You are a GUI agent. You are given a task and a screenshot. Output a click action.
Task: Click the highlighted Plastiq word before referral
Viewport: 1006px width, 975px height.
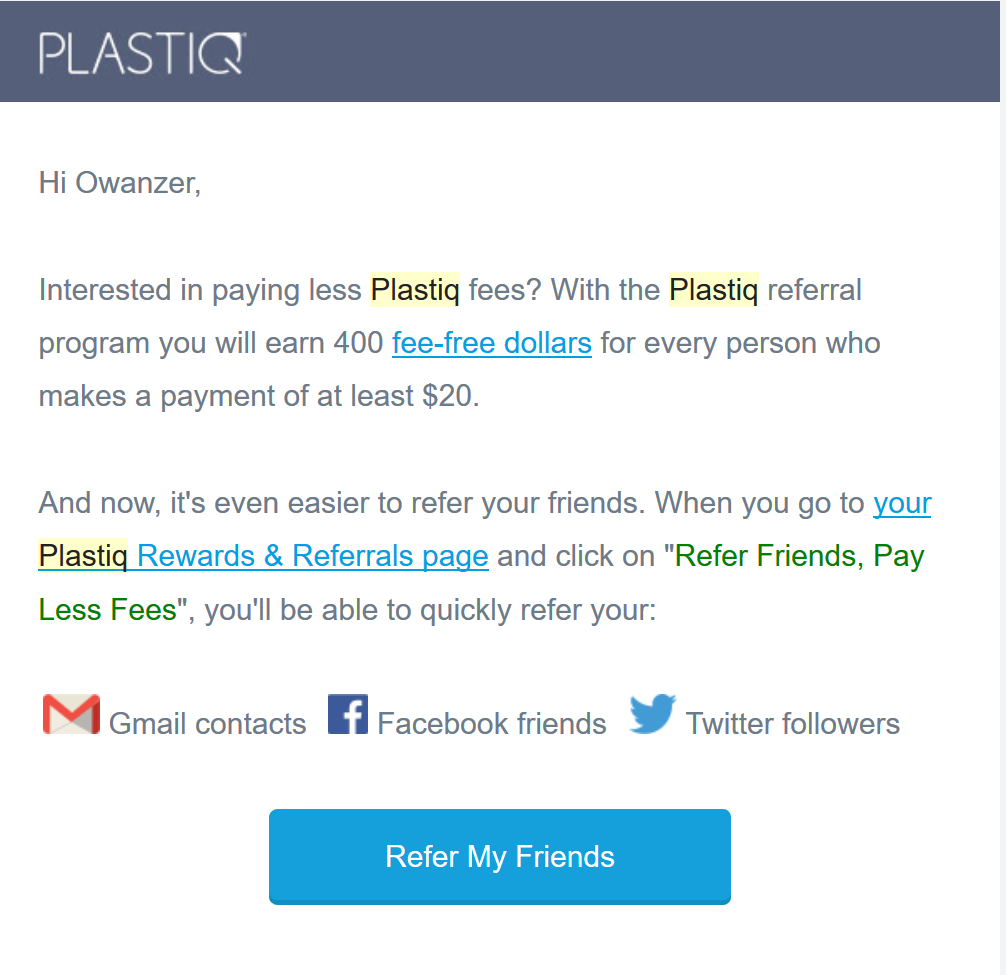(713, 289)
